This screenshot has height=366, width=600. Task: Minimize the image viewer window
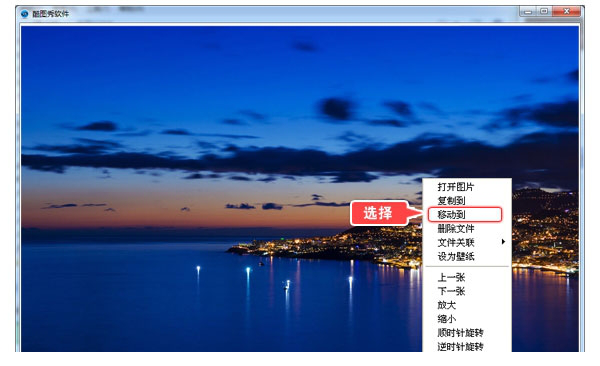tap(528, 11)
